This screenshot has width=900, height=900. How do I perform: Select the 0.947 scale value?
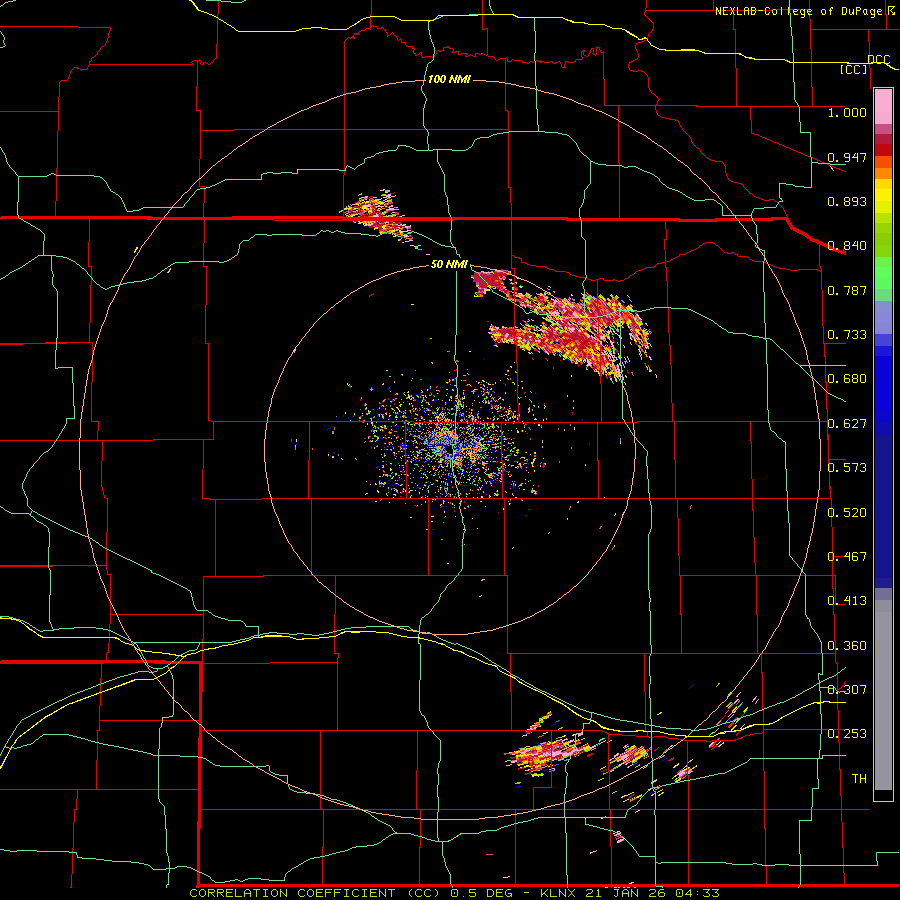click(x=847, y=157)
